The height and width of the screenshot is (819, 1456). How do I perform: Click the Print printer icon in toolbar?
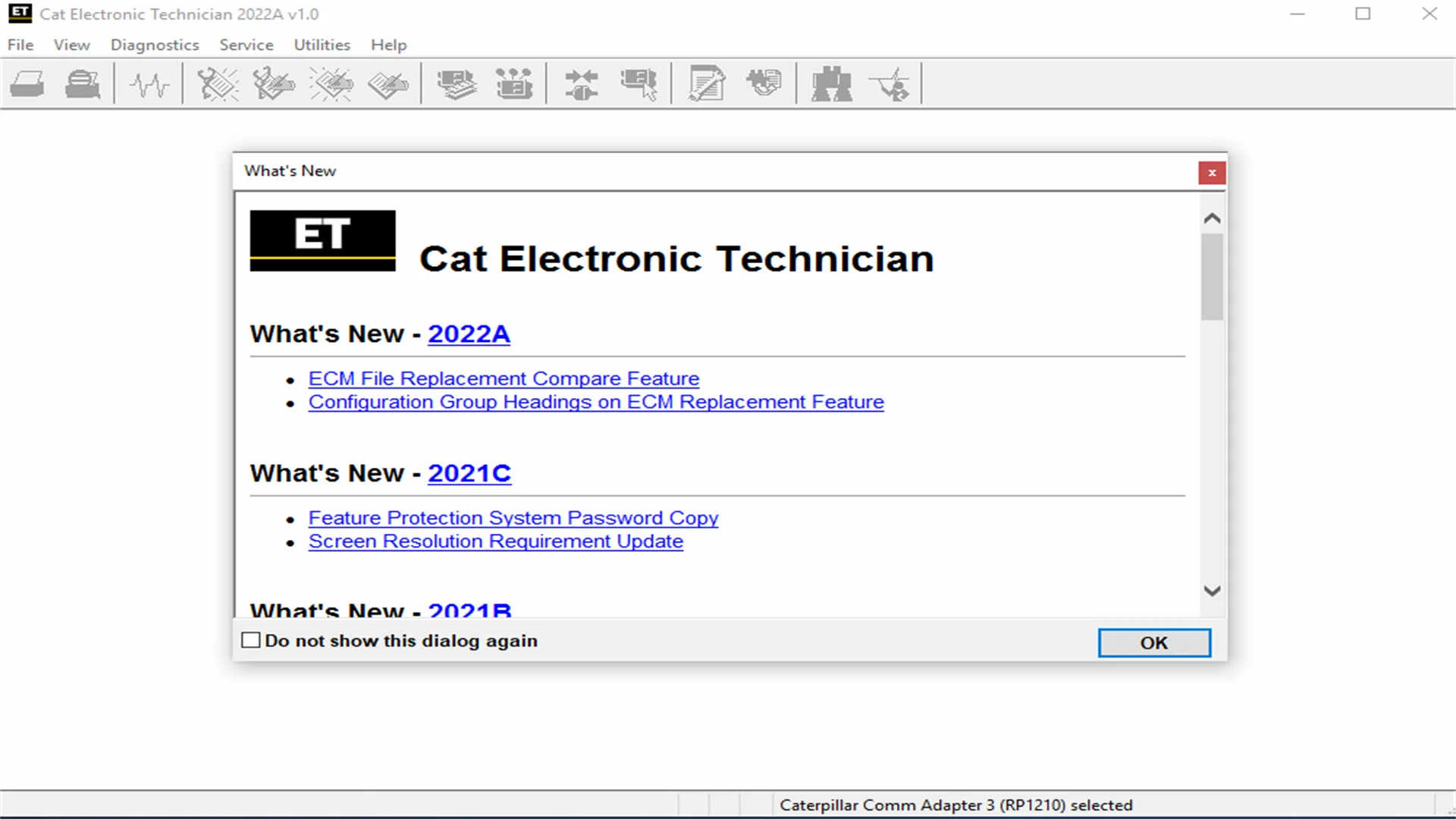(x=27, y=84)
